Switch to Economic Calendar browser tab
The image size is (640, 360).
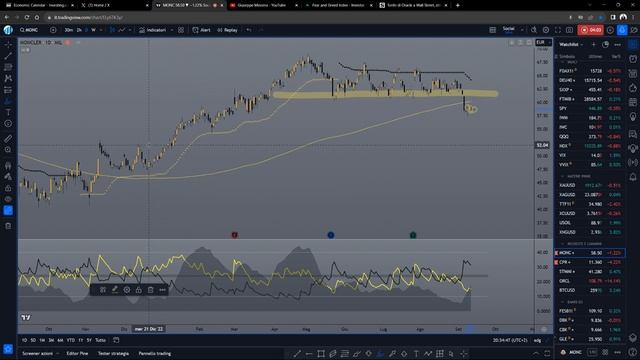click(40, 5)
